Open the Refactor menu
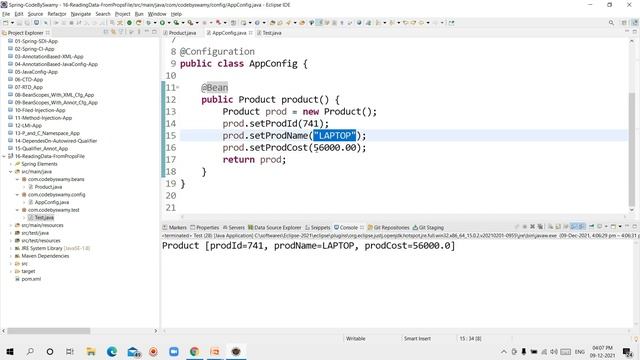 click(x=57, y=14)
